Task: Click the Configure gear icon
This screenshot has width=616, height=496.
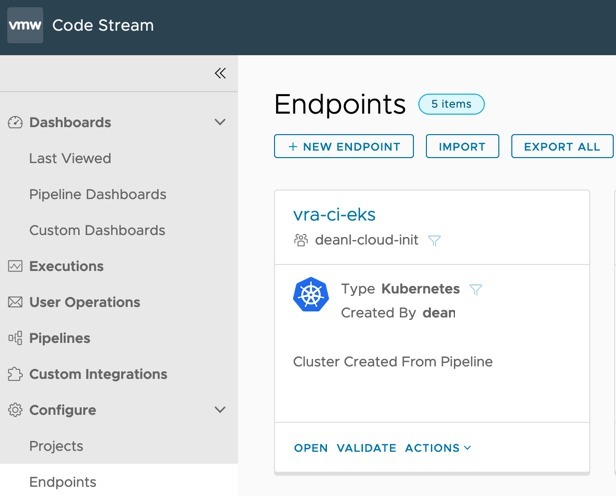Action: [x=15, y=410]
